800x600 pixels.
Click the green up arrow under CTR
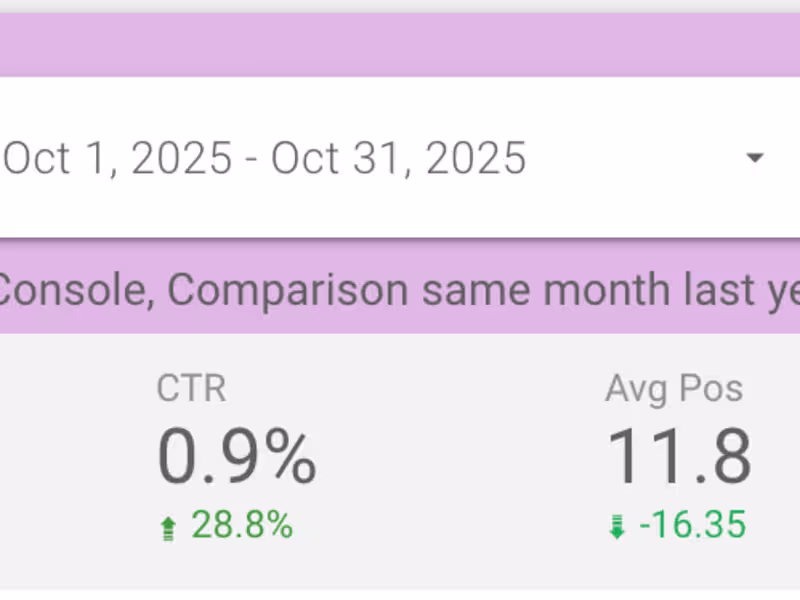pyautogui.click(x=167, y=527)
